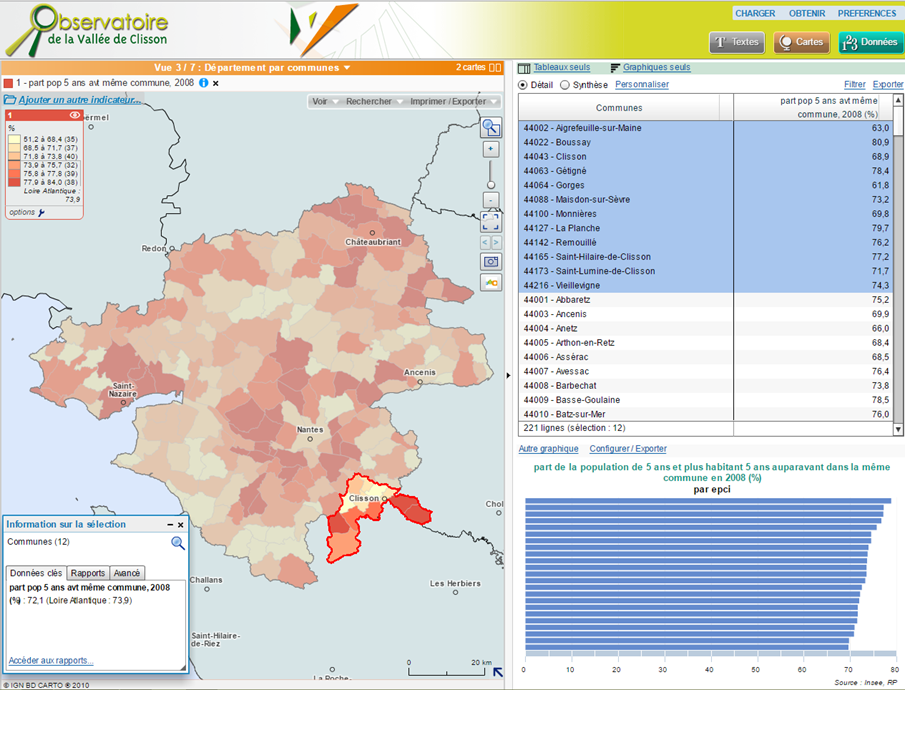Toggle legend layer visibility eye icon
Screen dimensions: 905x732
74,115
